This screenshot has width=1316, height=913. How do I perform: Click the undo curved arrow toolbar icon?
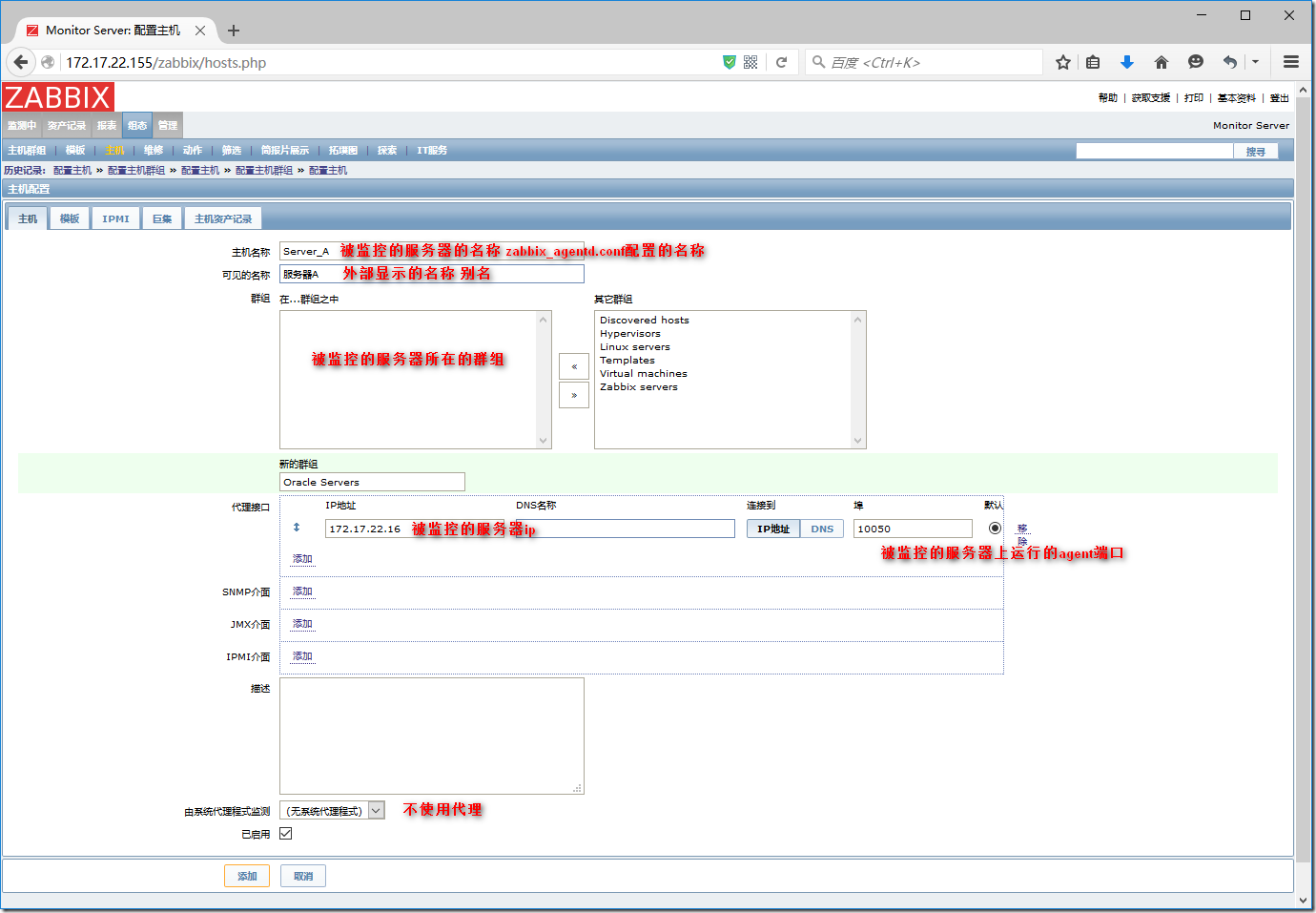click(x=1229, y=62)
